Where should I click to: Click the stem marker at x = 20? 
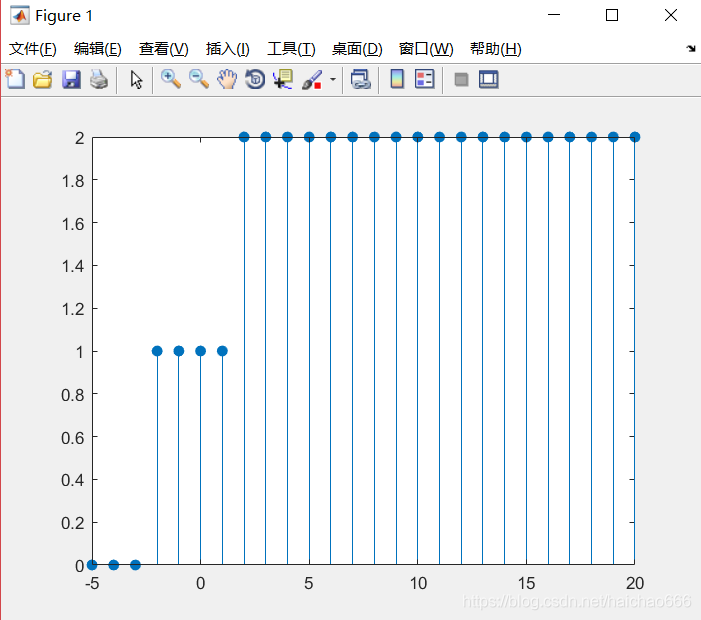pyautogui.click(x=634, y=137)
